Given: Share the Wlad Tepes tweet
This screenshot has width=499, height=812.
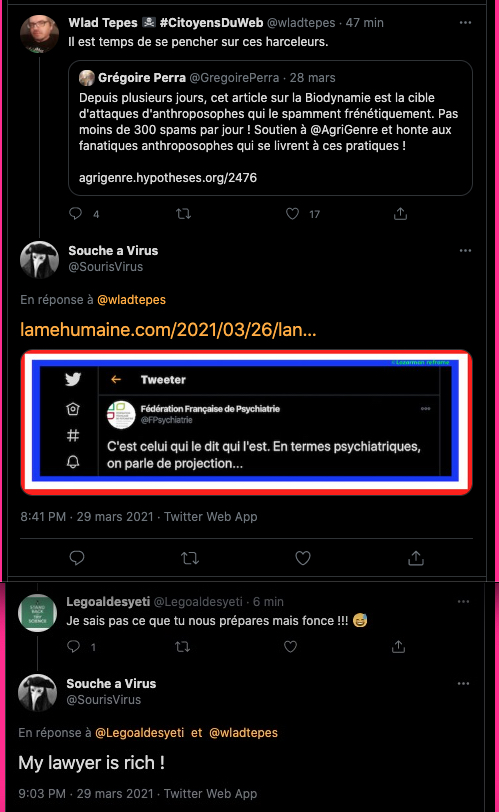Looking at the screenshot, I should (x=400, y=213).
